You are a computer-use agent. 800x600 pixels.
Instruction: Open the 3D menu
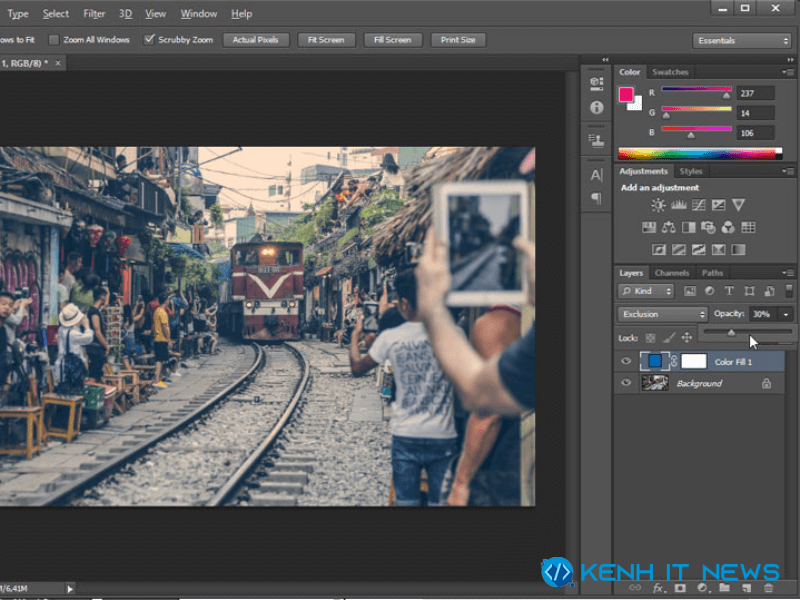tap(126, 14)
